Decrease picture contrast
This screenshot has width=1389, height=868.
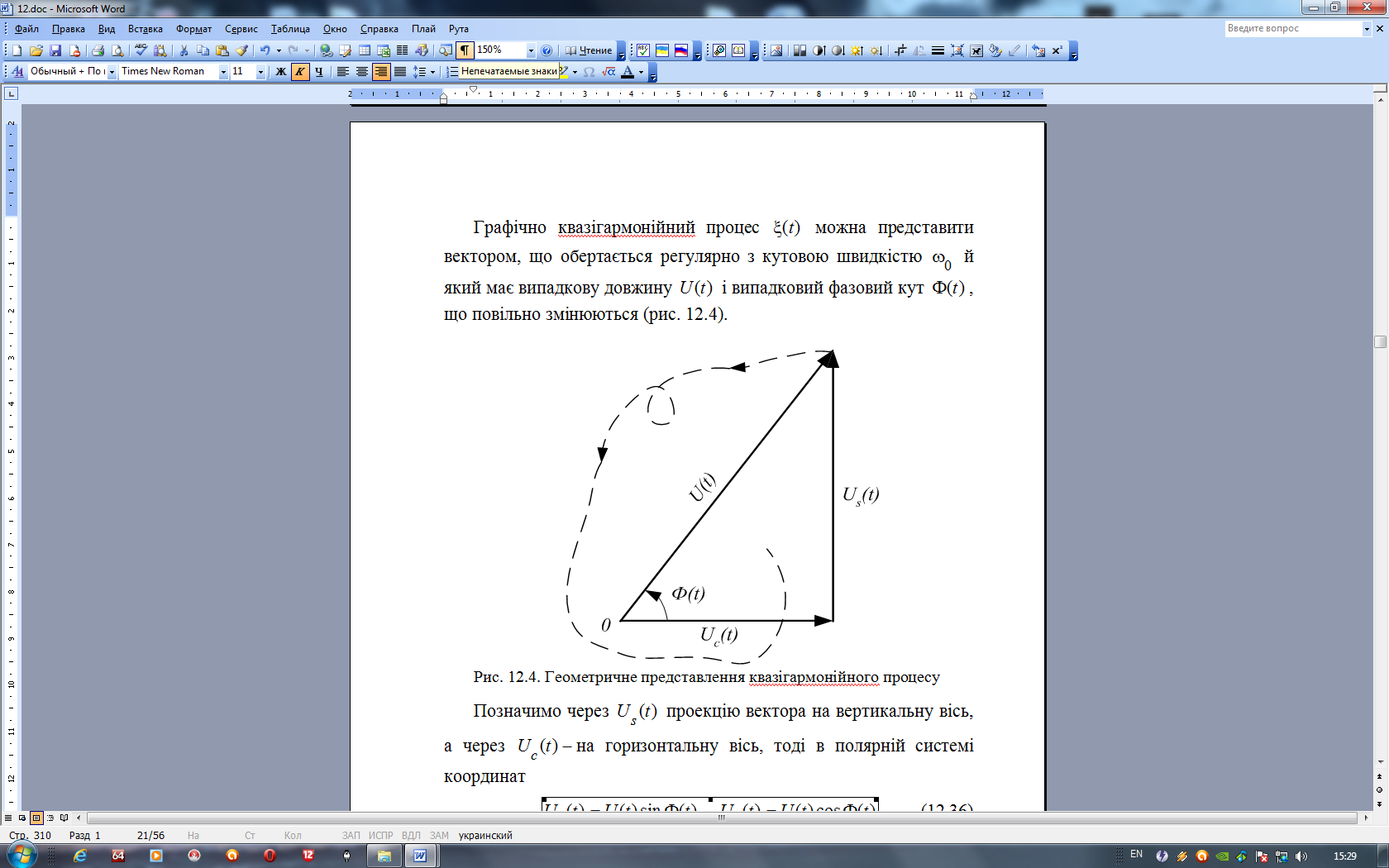click(x=838, y=50)
